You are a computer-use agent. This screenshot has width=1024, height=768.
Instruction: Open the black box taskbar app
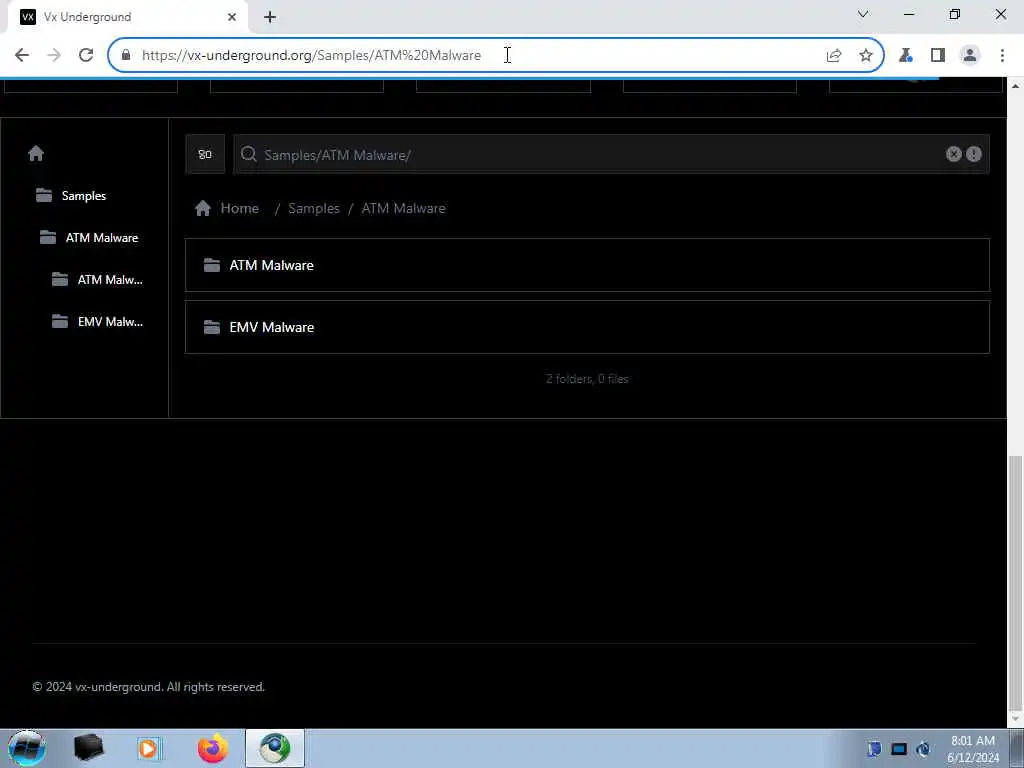[88, 748]
